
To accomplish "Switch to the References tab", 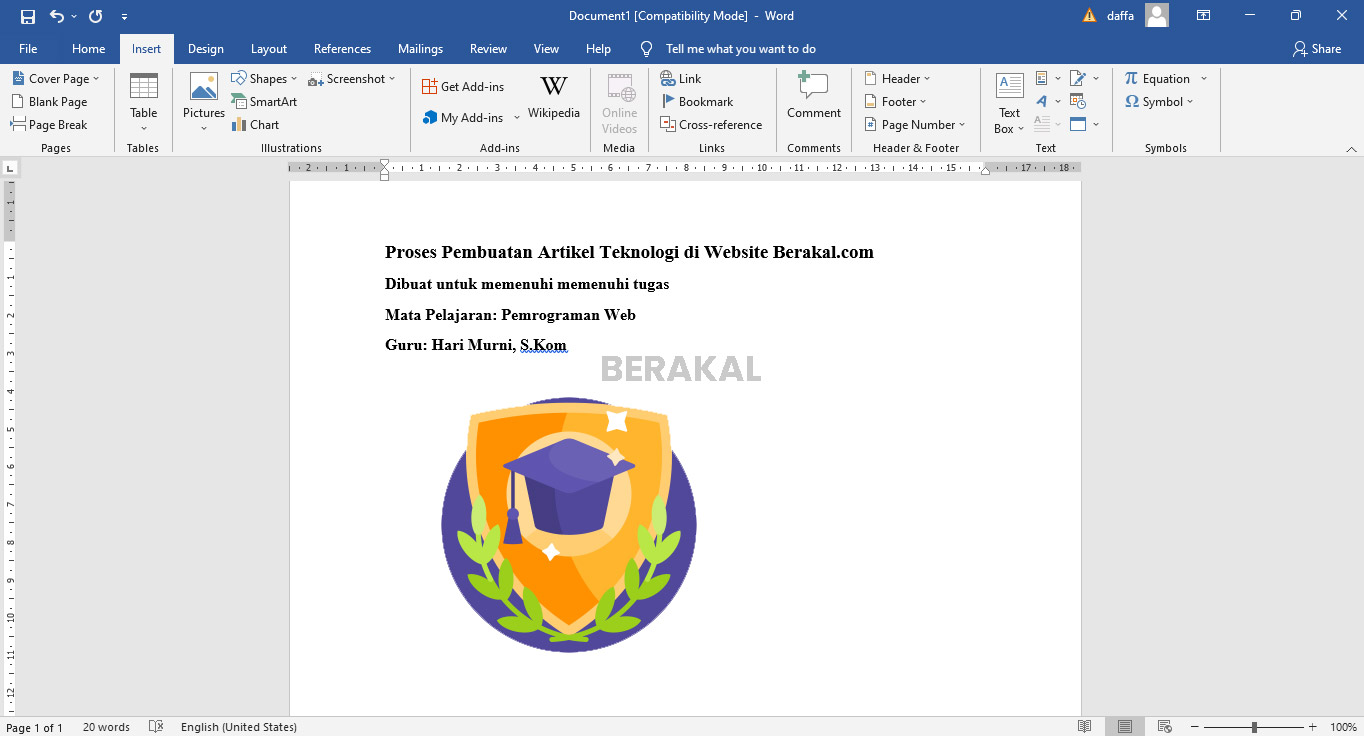I will click(x=343, y=49).
